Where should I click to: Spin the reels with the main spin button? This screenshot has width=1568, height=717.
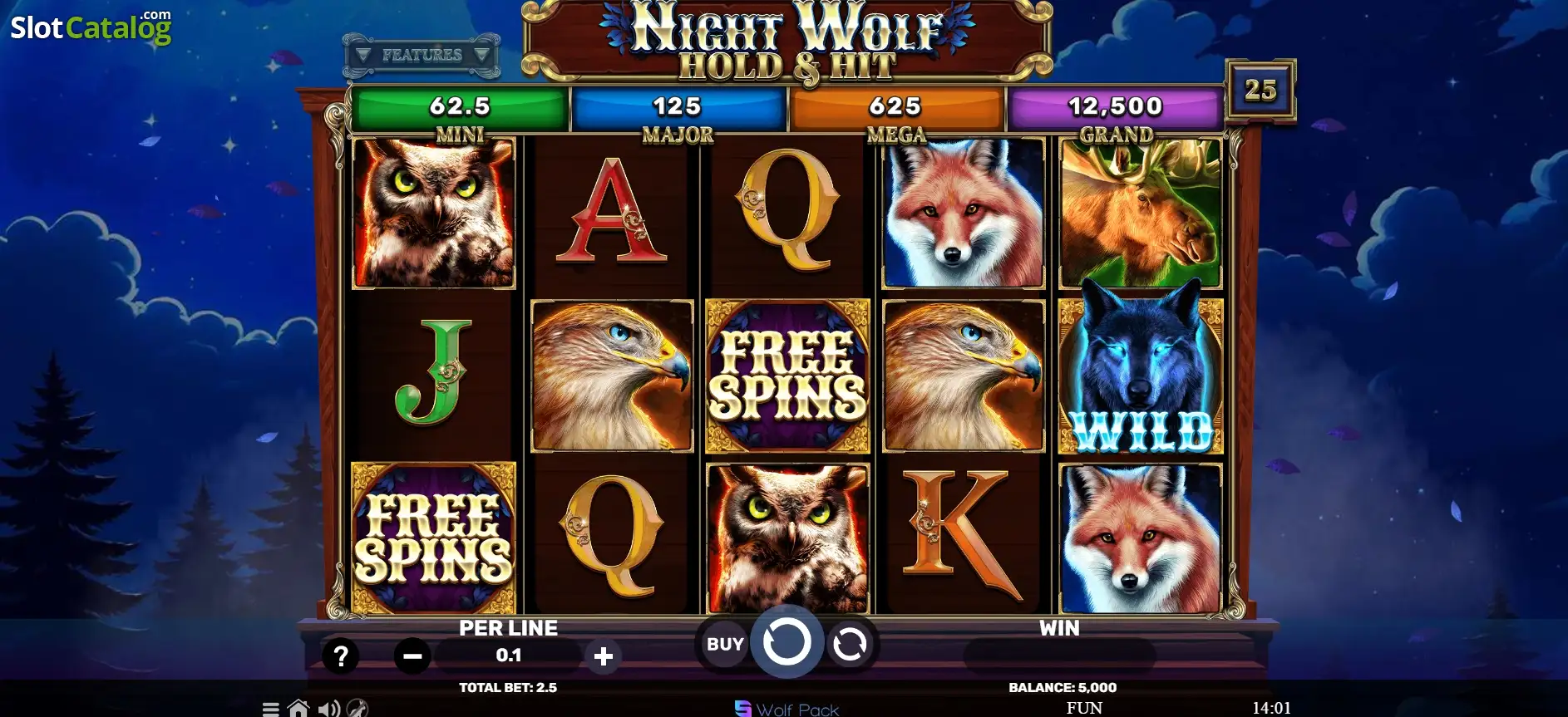click(786, 642)
